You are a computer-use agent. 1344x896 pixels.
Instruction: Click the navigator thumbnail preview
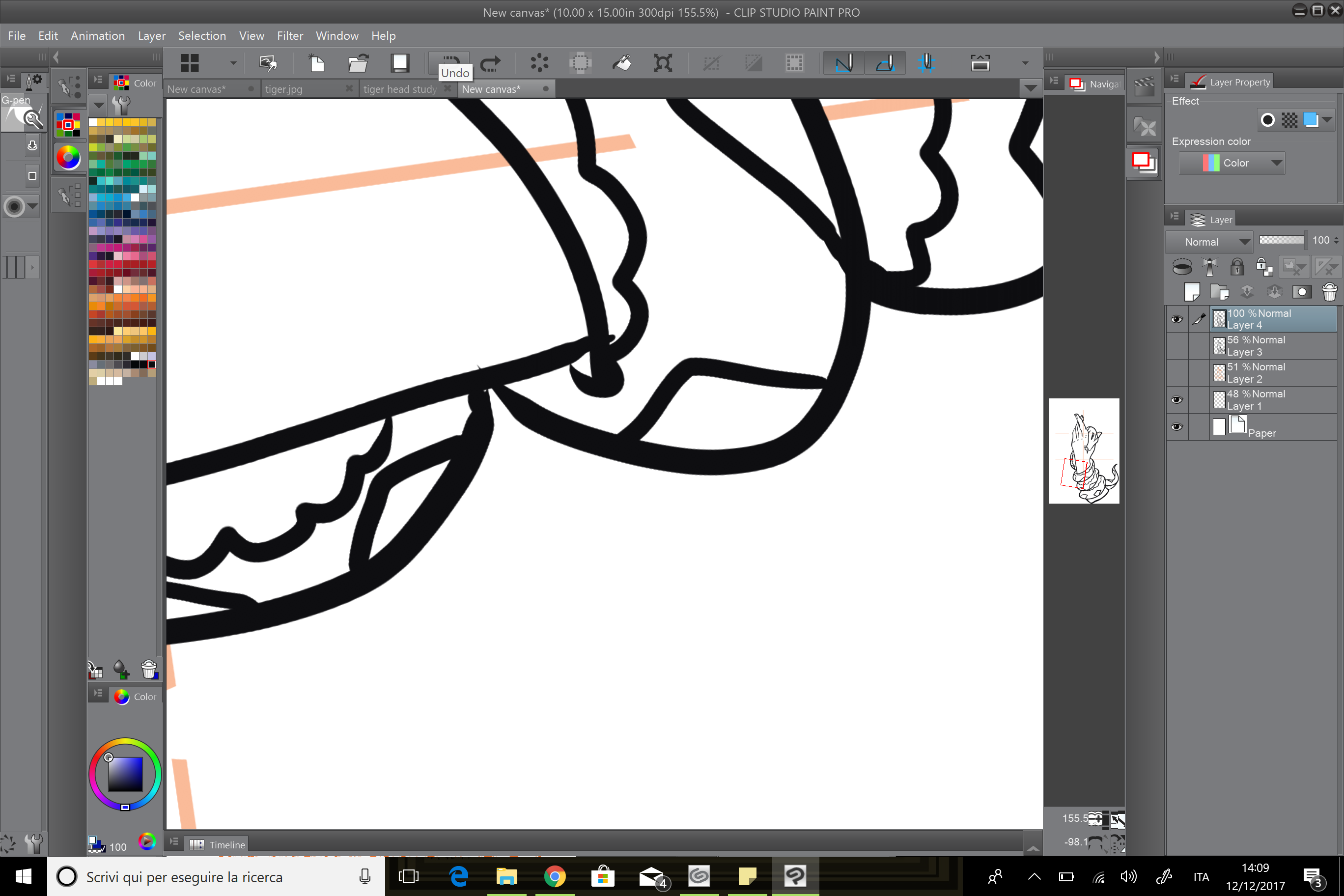[x=1084, y=450]
